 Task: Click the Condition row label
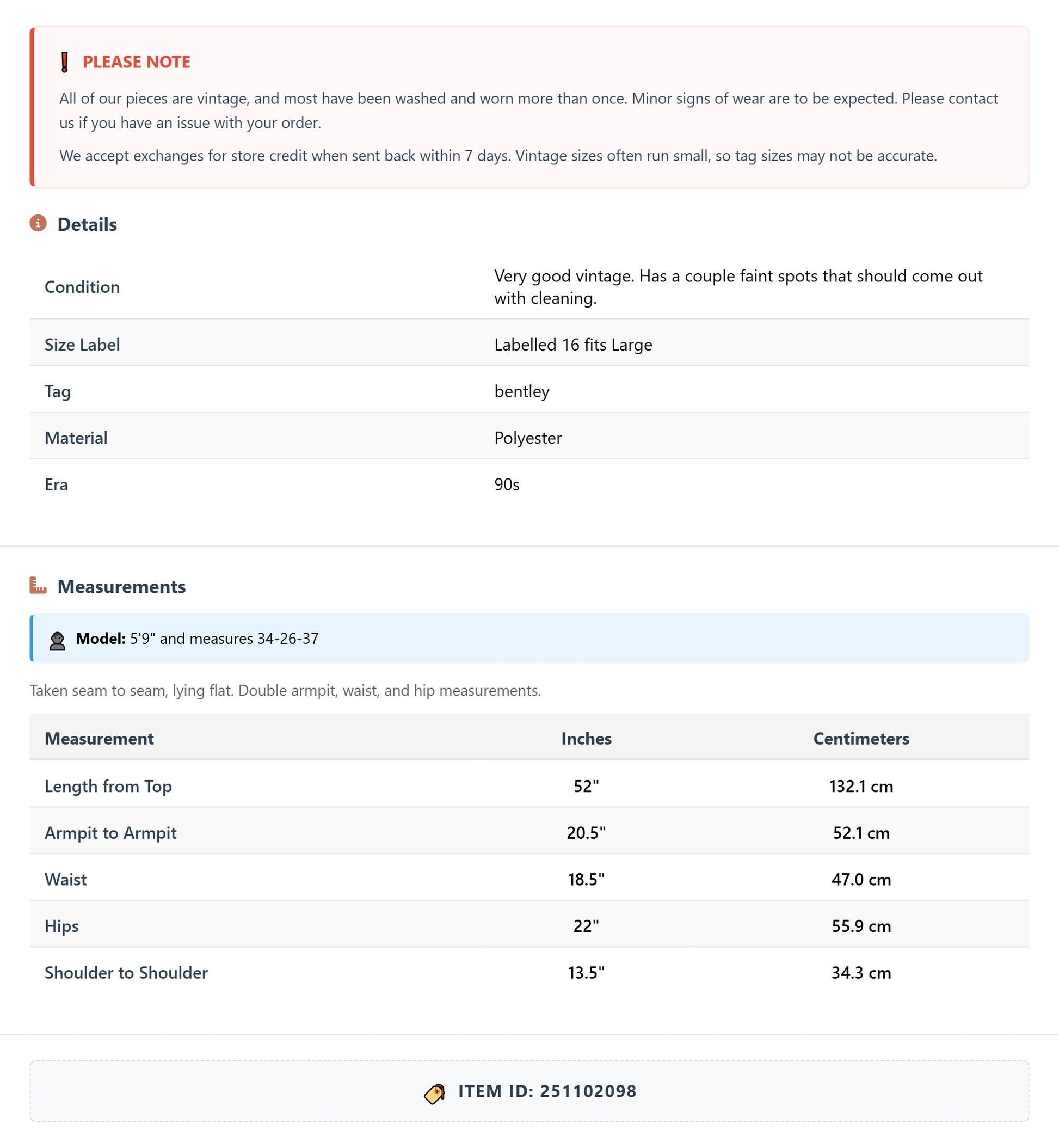click(x=82, y=286)
